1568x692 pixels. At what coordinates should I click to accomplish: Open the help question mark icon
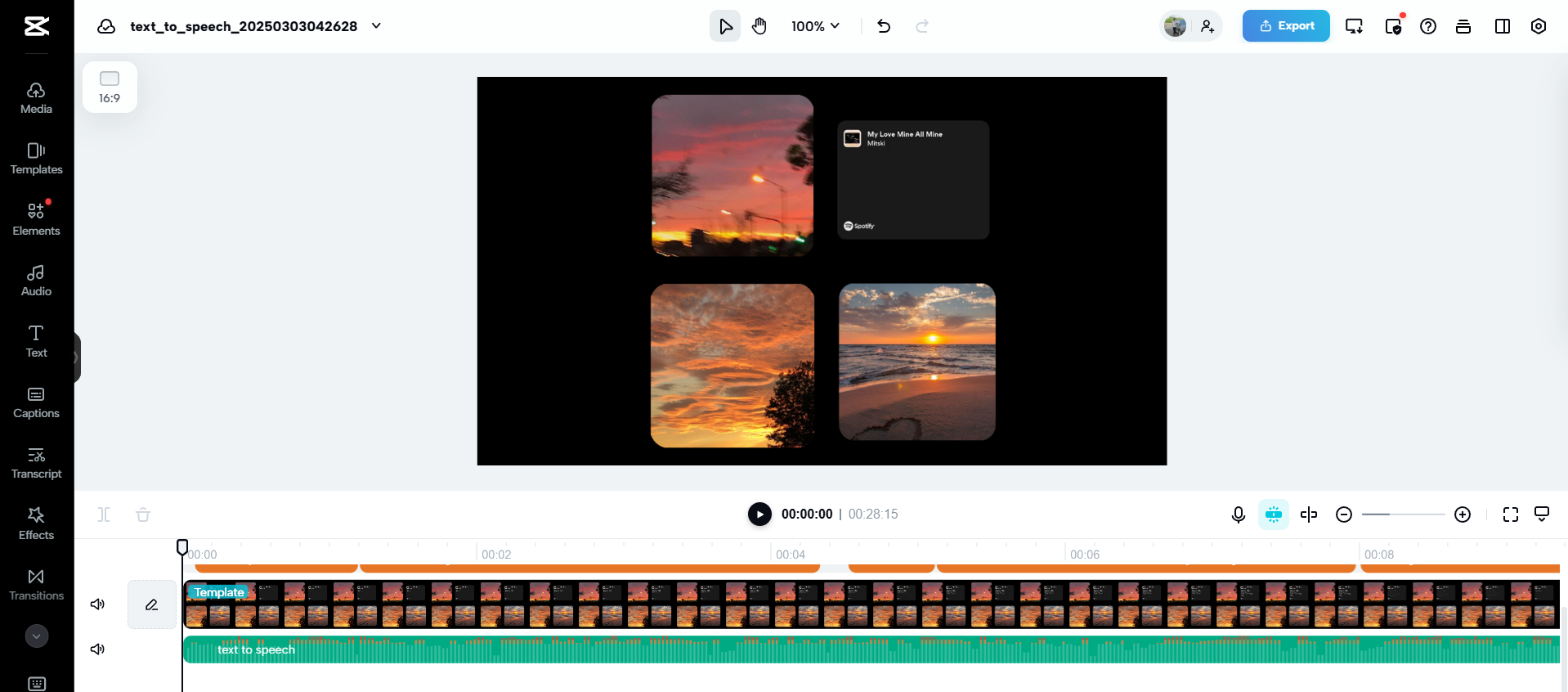[x=1428, y=26]
